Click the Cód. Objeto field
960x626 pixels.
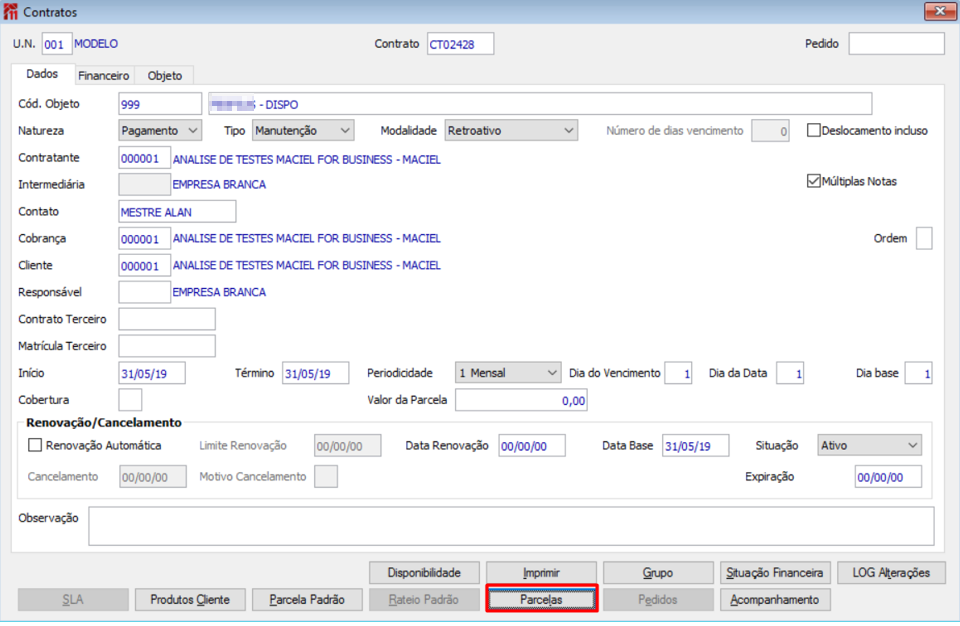tap(160, 104)
